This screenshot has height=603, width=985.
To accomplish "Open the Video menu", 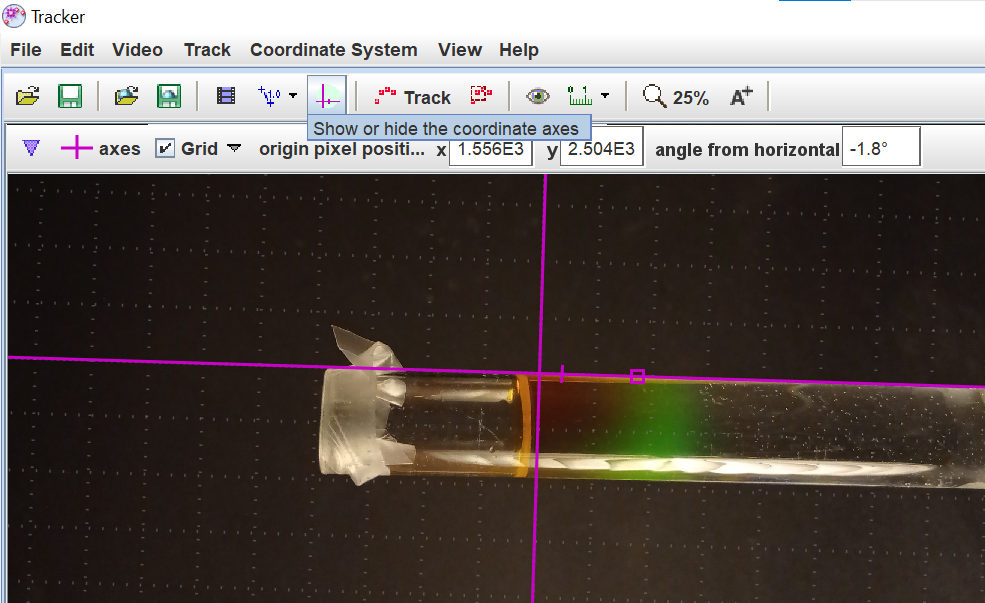I will coord(137,49).
